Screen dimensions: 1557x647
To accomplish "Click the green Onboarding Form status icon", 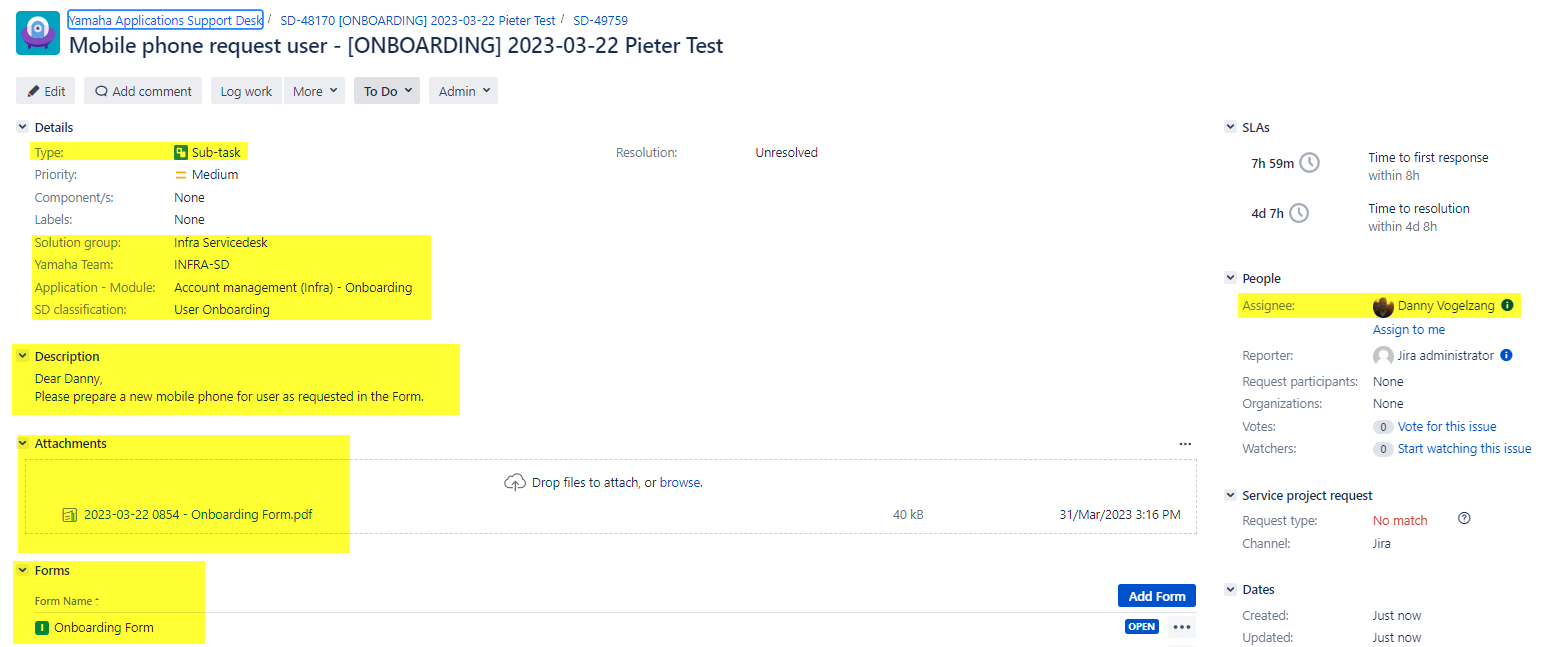I will click(42, 628).
